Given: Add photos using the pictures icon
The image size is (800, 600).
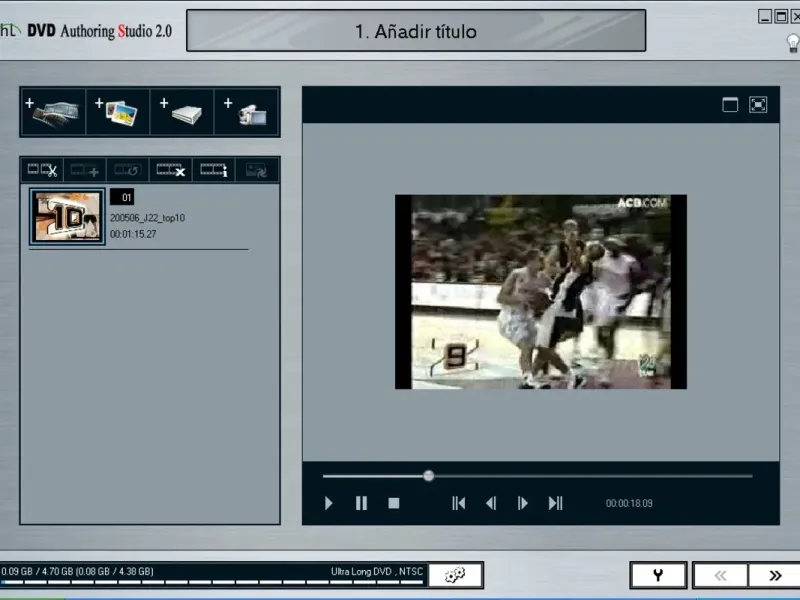Looking at the screenshot, I should [118, 112].
